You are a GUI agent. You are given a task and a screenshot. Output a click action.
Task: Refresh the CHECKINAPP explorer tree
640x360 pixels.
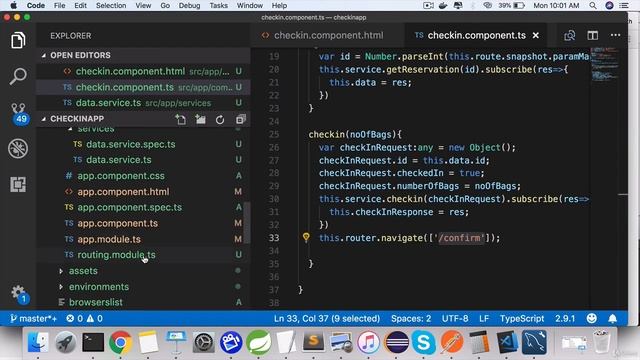tap(220, 120)
